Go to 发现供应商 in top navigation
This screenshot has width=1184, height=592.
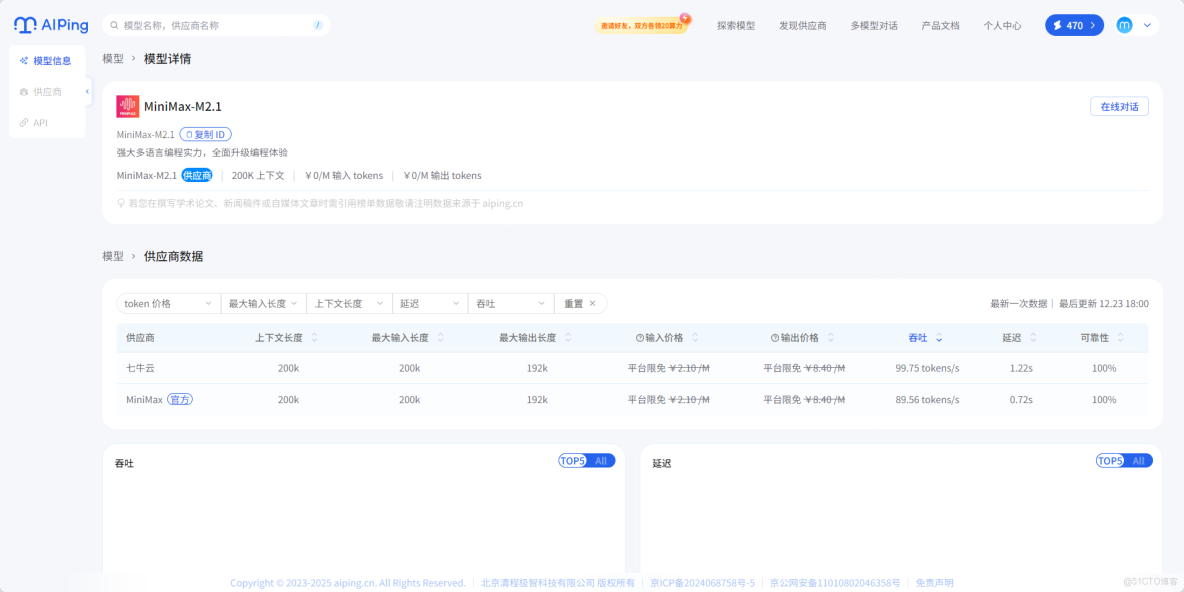coord(803,24)
